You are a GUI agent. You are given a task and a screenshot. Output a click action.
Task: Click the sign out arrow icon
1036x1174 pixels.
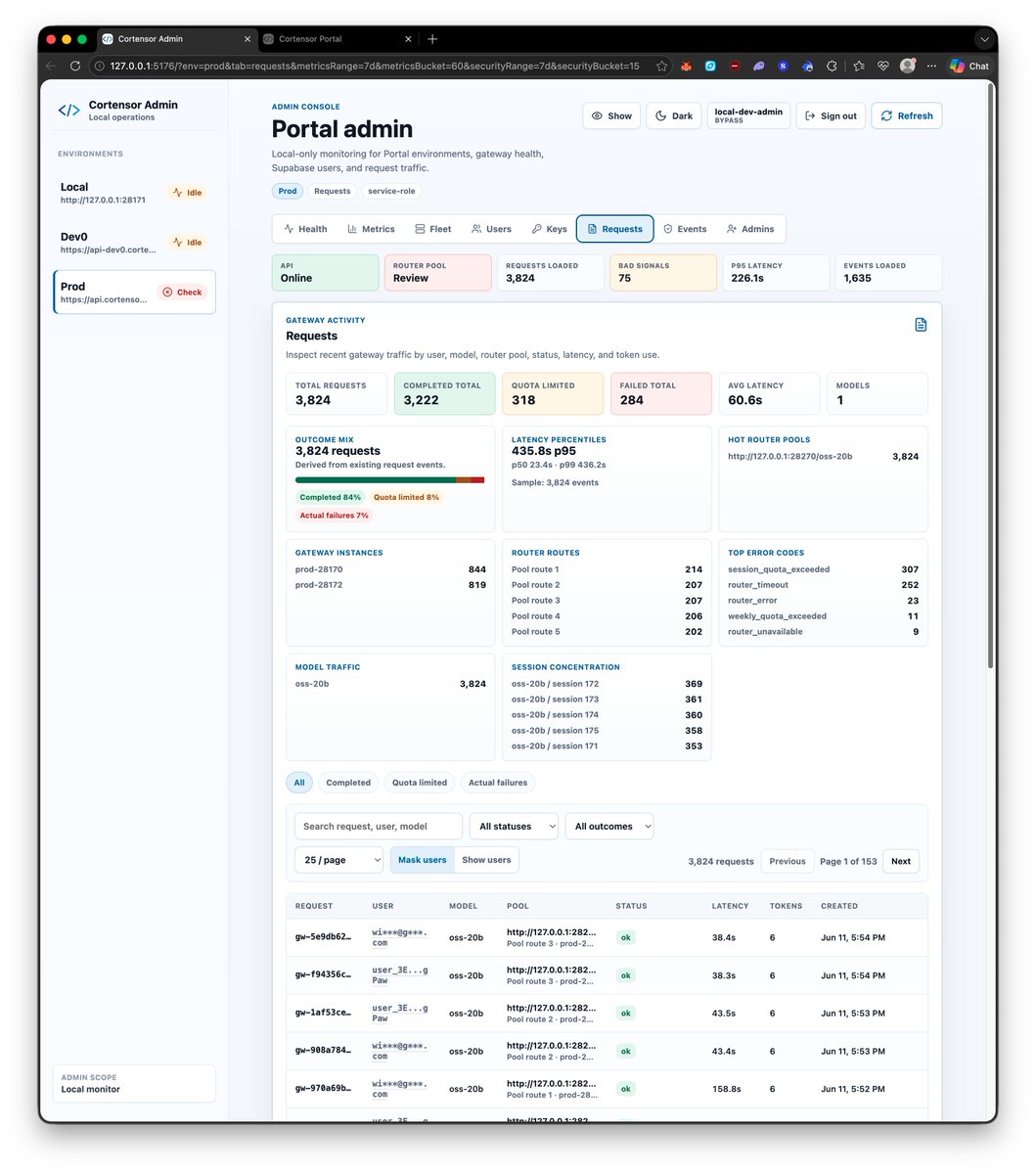(x=810, y=115)
